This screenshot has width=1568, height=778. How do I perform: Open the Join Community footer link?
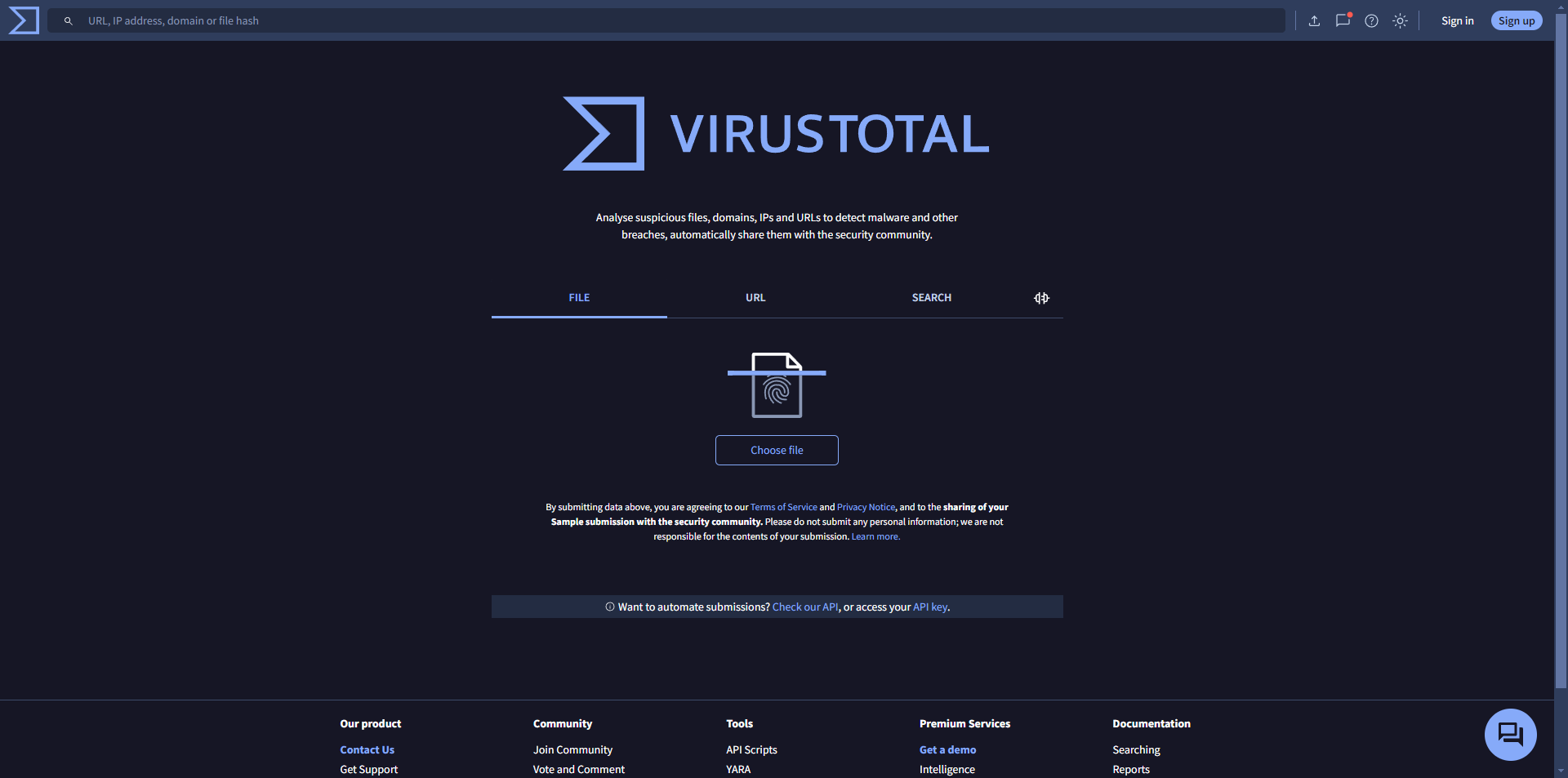click(572, 749)
